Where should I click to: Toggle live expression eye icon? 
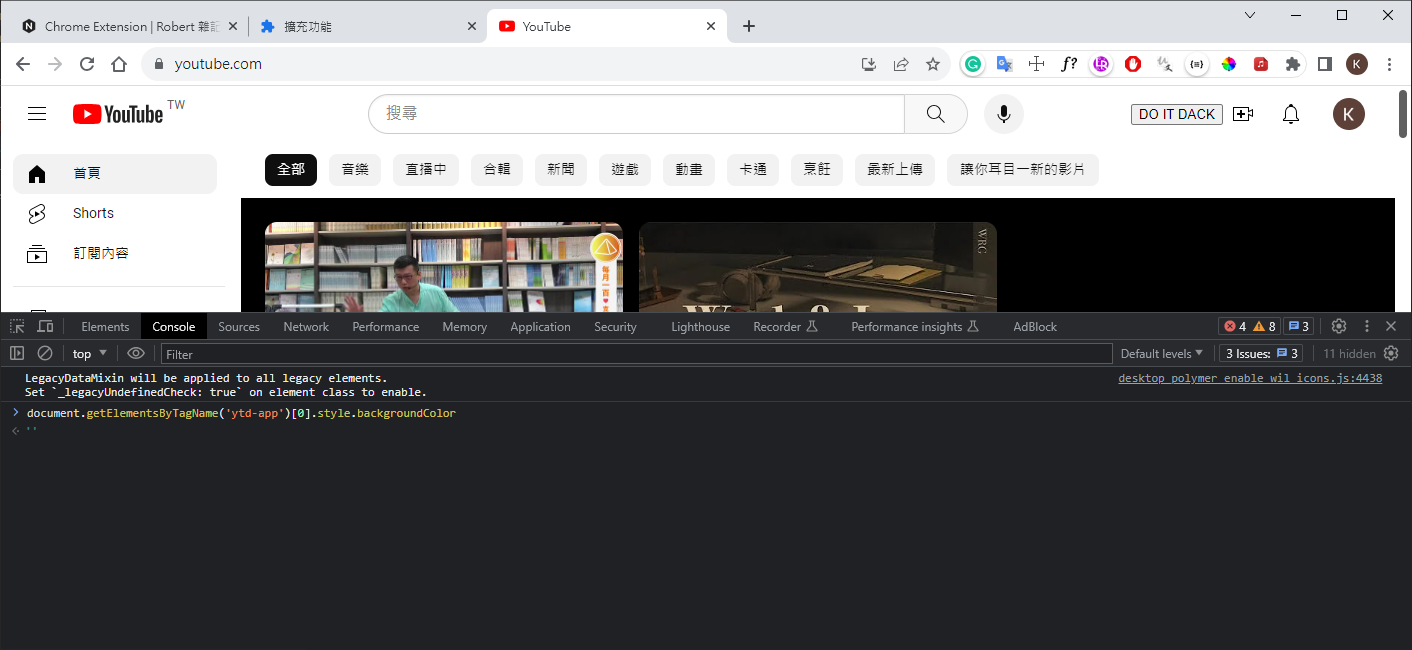point(136,353)
